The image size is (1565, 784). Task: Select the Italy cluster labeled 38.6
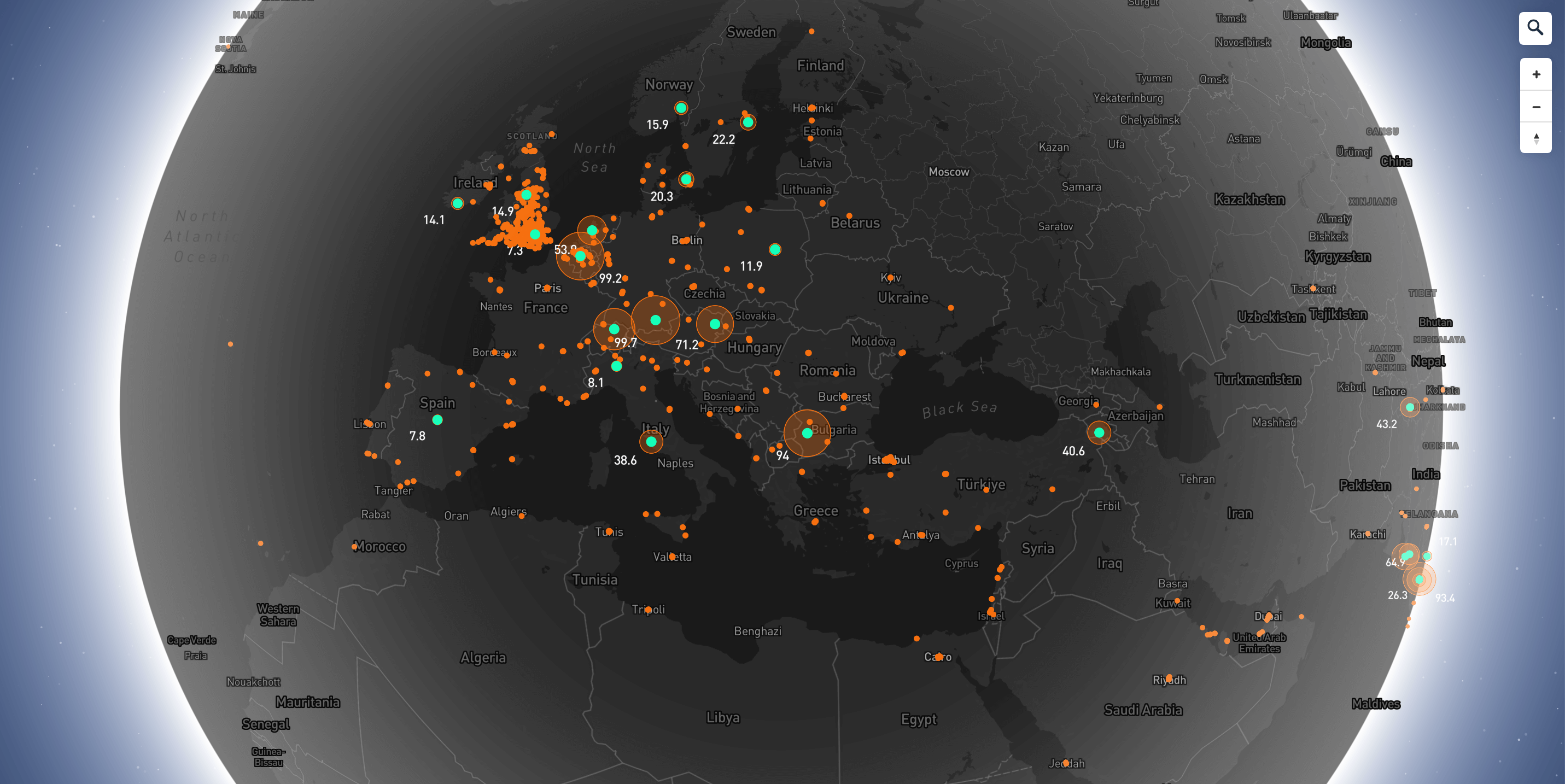pos(651,442)
